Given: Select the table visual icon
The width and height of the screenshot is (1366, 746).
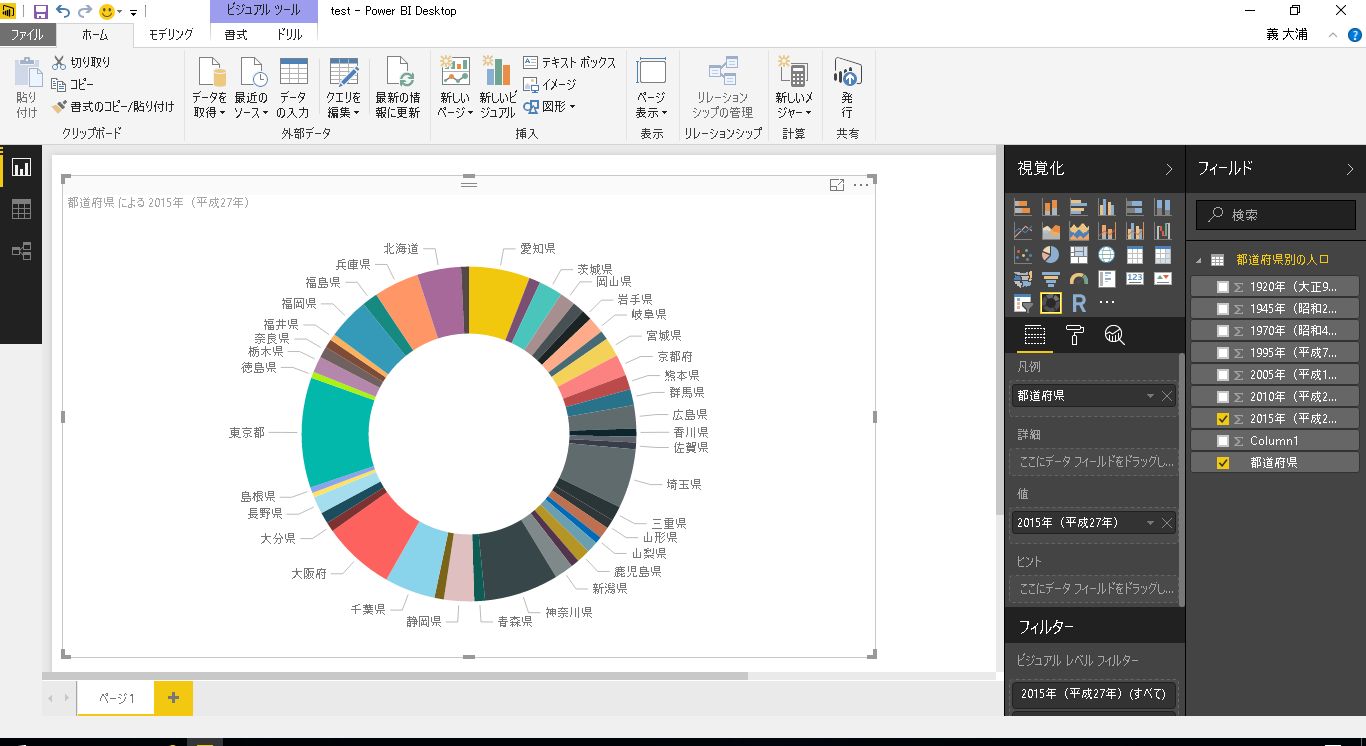Looking at the screenshot, I should [x=1135, y=255].
